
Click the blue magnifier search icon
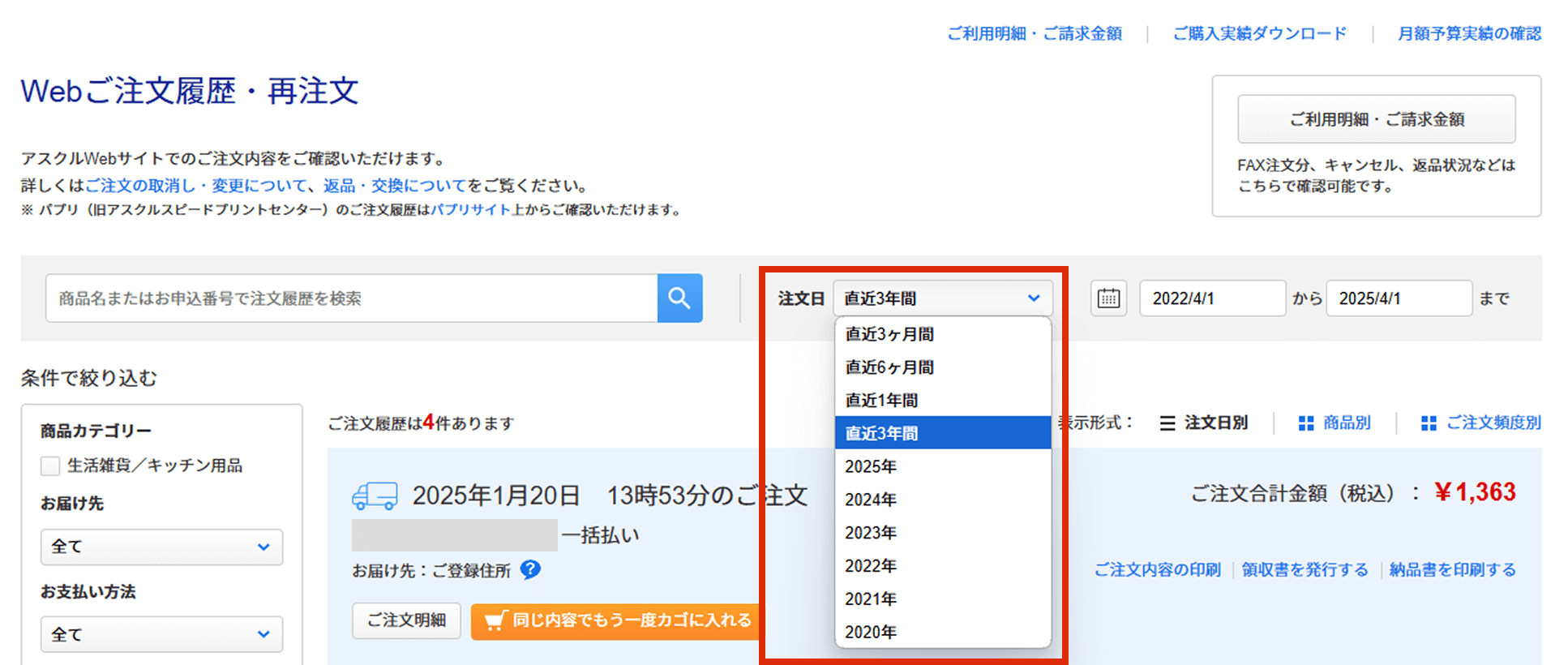[x=679, y=298]
